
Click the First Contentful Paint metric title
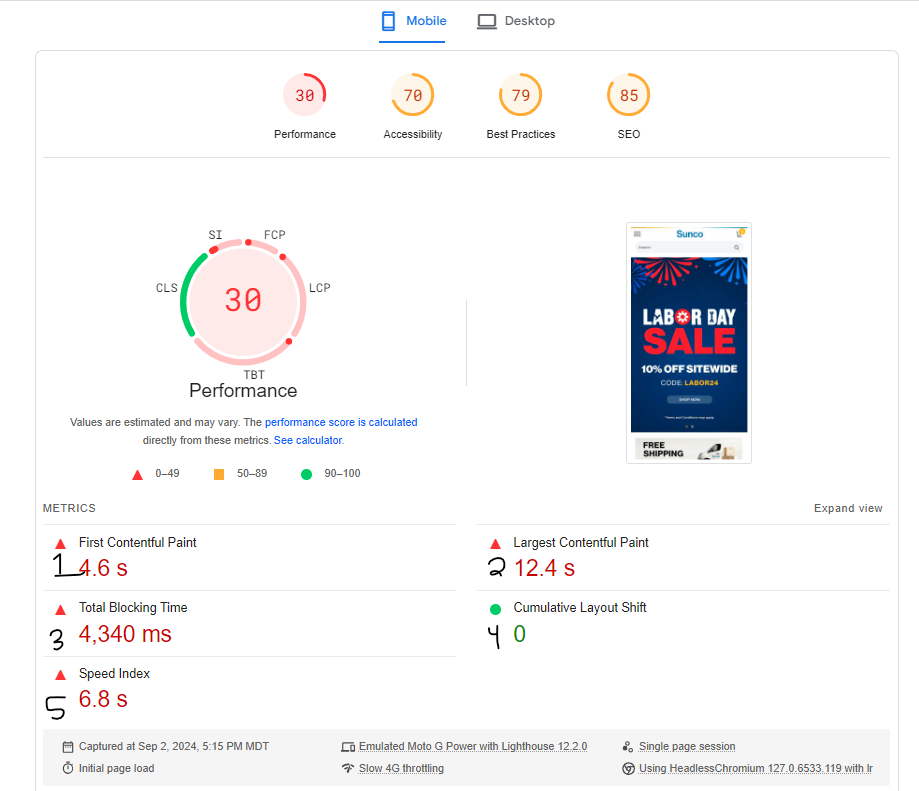[x=138, y=543]
